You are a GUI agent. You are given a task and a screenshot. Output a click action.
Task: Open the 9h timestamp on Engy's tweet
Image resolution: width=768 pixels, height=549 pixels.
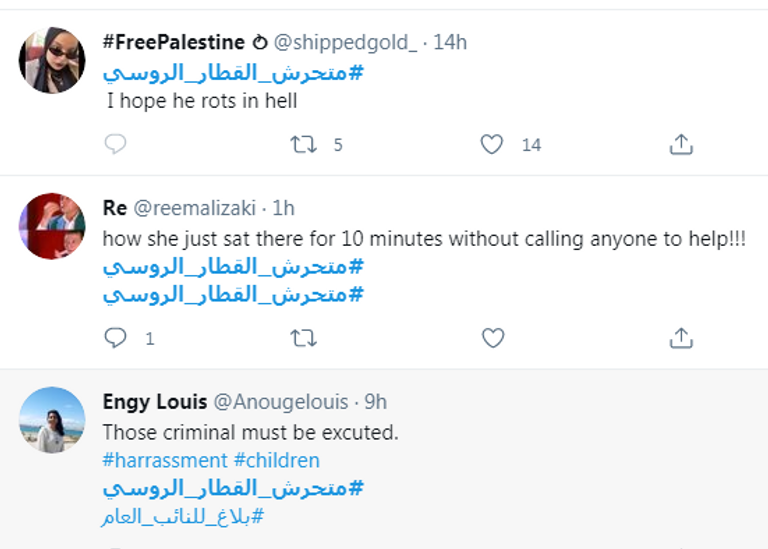click(x=376, y=402)
